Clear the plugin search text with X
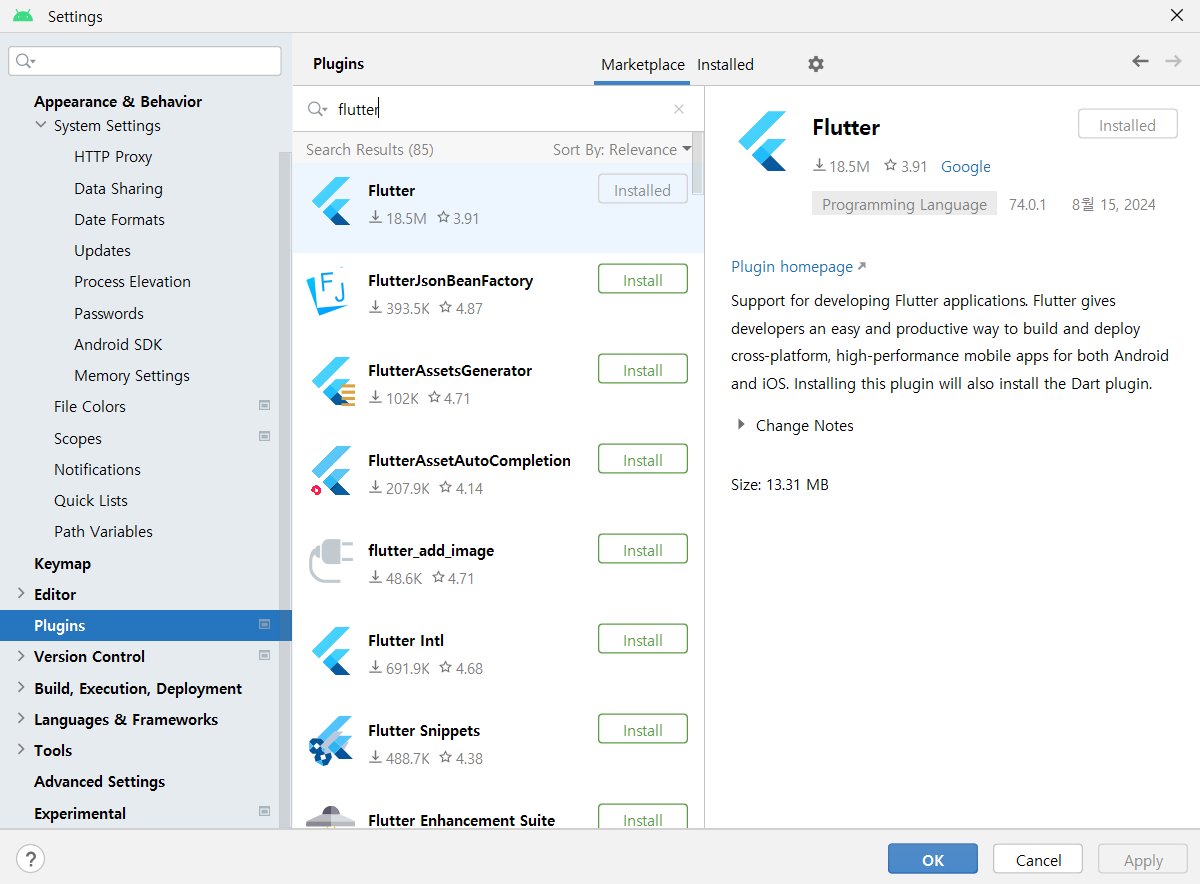The height and width of the screenshot is (884, 1200). pyautogui.click(x=679, y=109)
